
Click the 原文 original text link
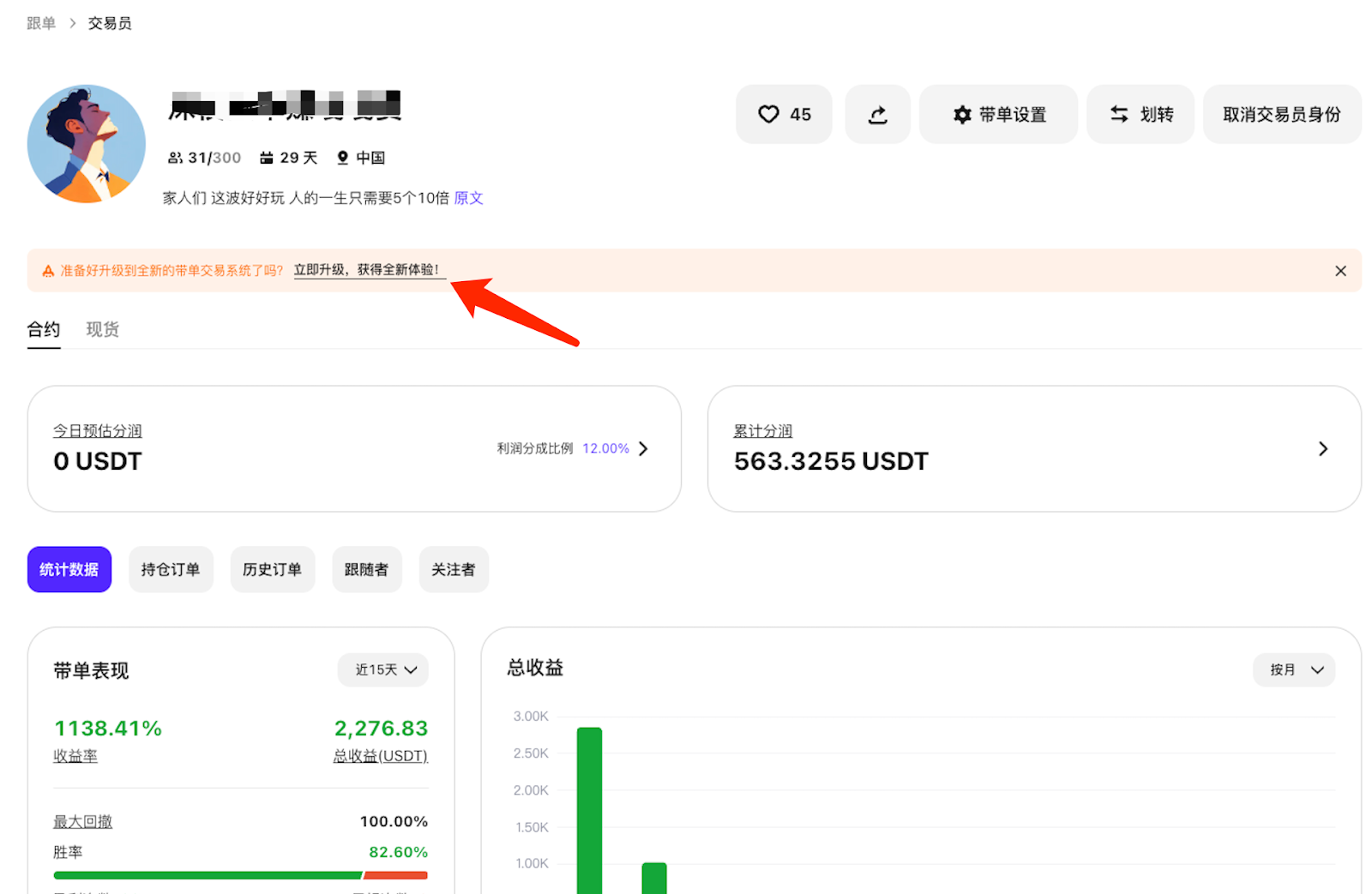pos(468,198)
